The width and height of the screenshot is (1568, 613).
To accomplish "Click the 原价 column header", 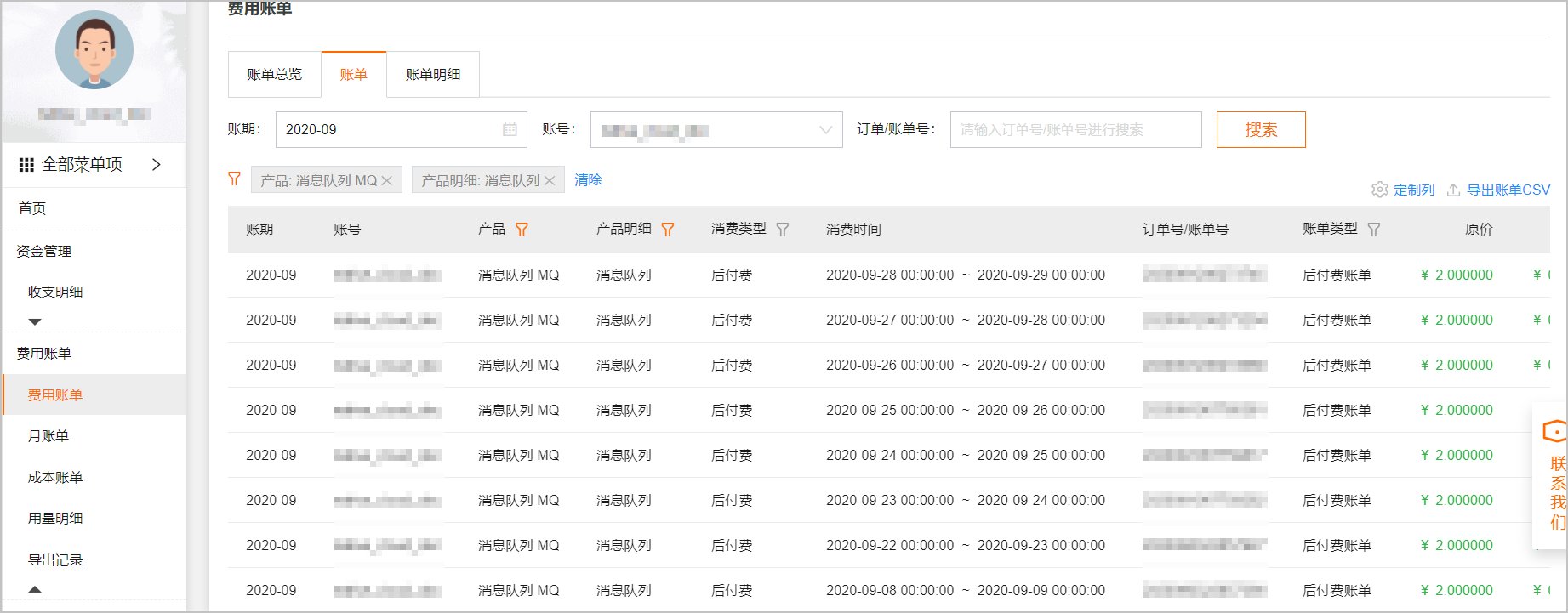I will coord(1479,230).
